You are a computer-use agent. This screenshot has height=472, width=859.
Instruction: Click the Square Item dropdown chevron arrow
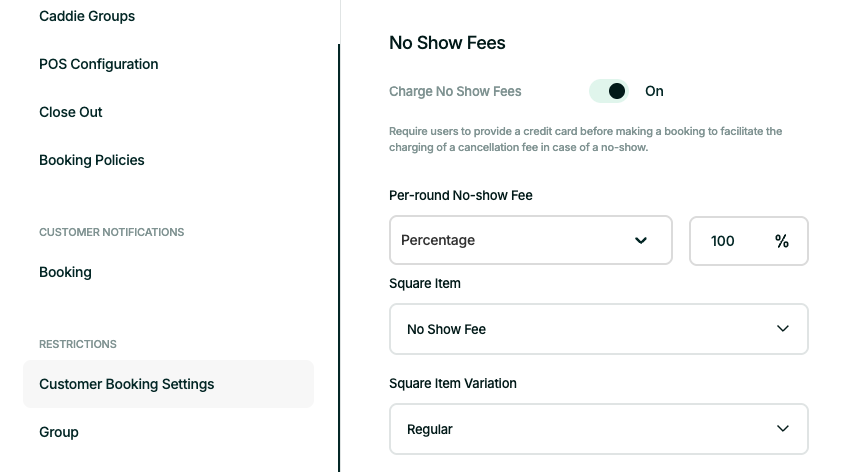(x=783, y=329)
